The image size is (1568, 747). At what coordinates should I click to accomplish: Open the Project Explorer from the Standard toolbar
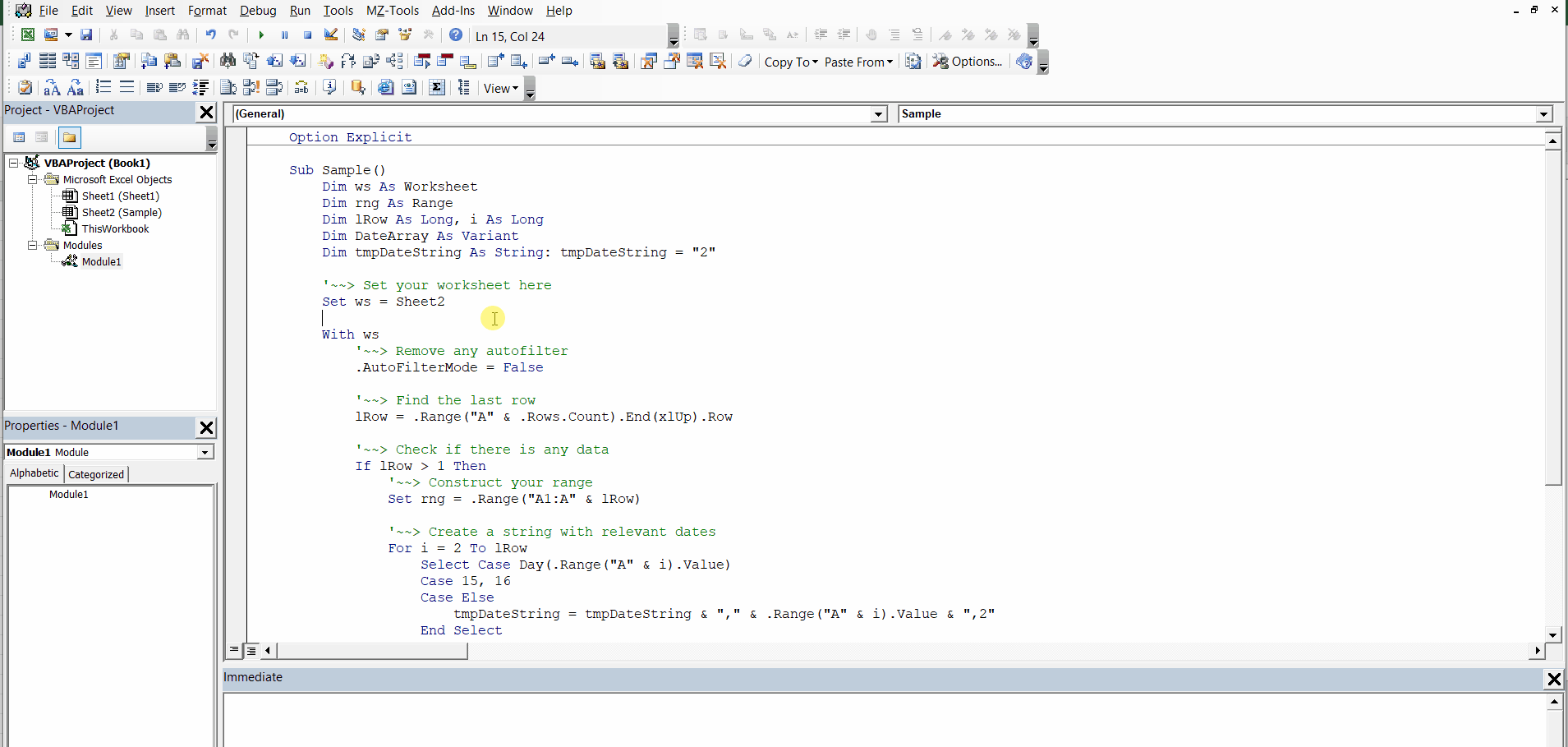coord(359,35)
